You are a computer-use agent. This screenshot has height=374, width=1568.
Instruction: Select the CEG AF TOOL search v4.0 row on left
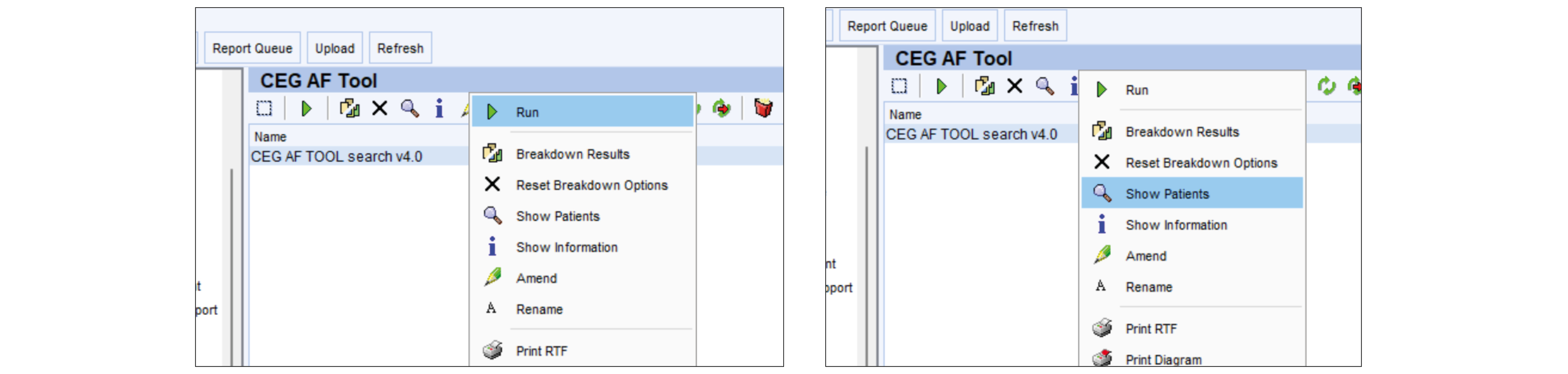click(x=337, y=157)
